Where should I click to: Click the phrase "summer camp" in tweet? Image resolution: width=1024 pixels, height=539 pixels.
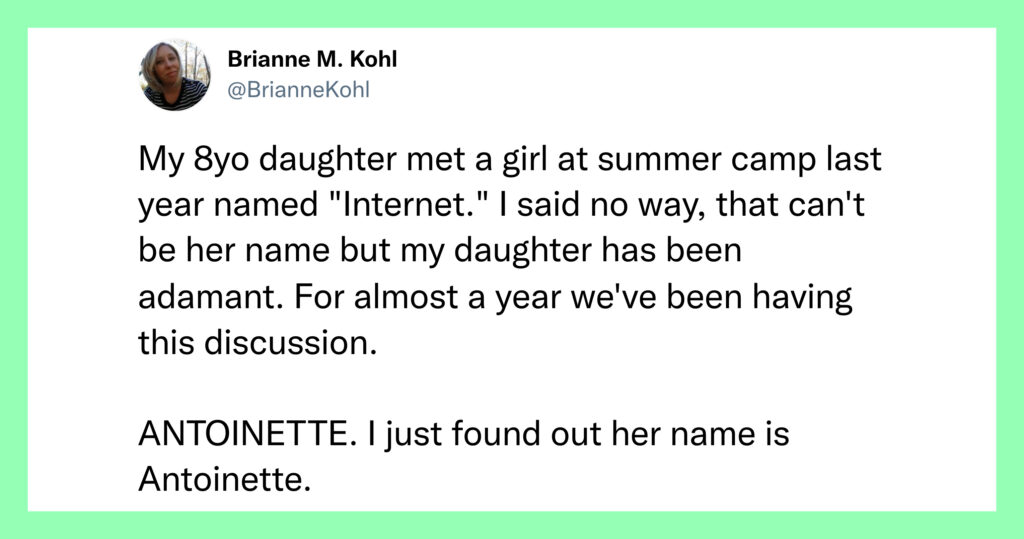click(x=659, y=161)
